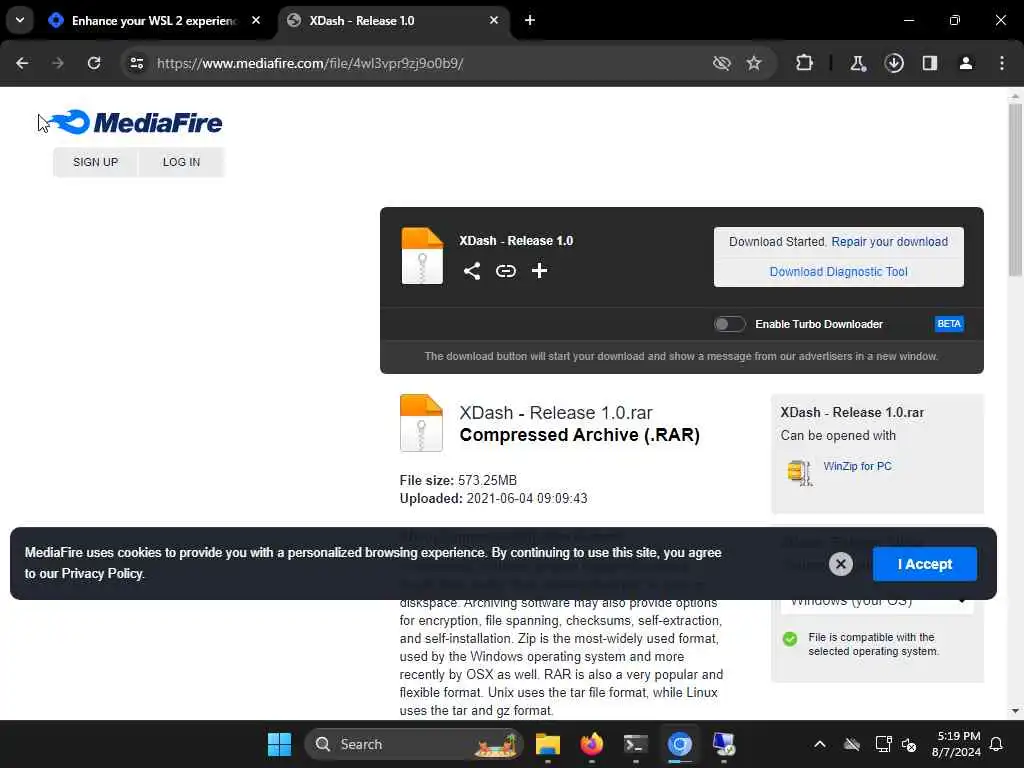1024x768 pixels.
Task: Open the browser profile menu
Action: coord(966,63)
